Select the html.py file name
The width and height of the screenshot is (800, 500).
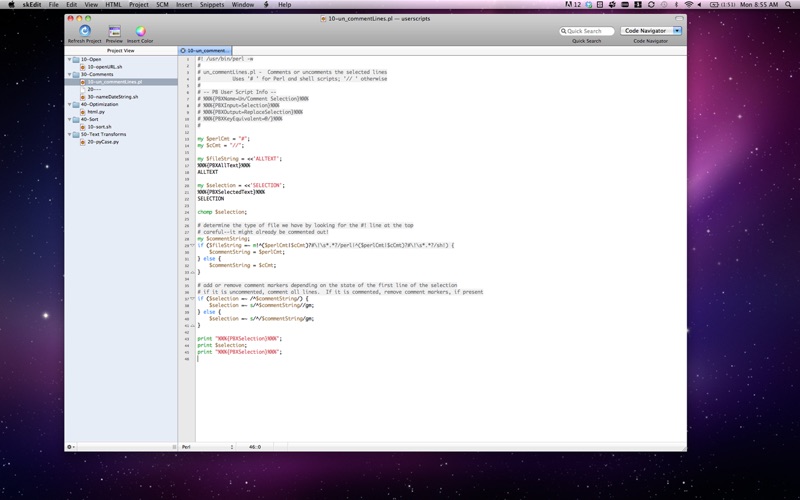[96, 112]
